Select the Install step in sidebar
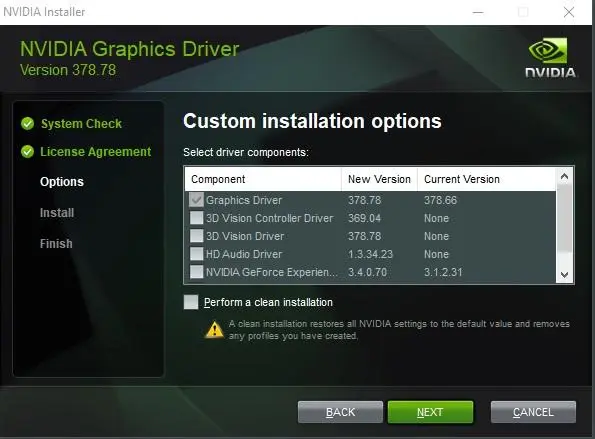This screenshot has height=439, width=595. [x=57, y=212]
